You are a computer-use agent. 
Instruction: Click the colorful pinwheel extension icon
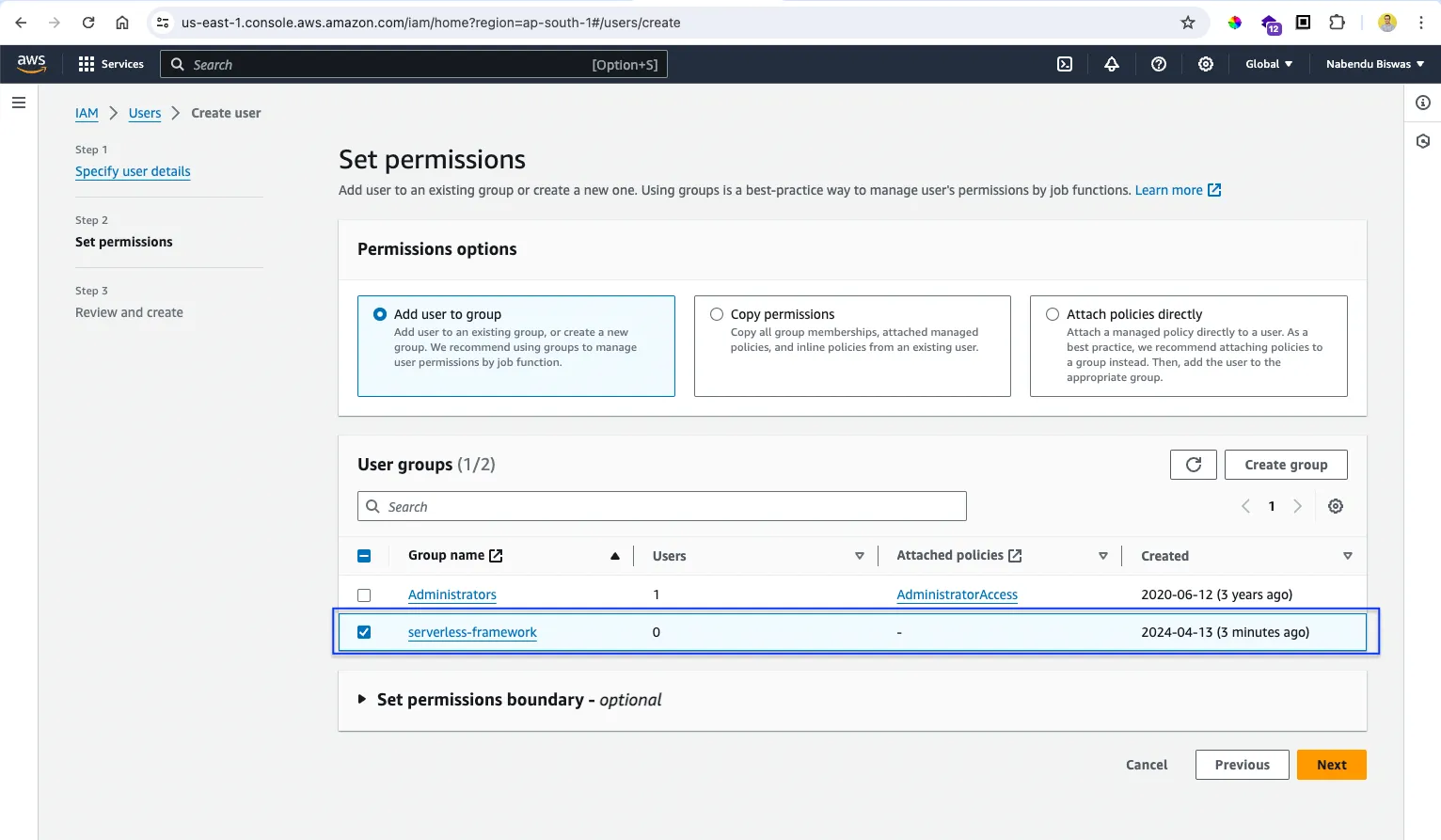pyautogui.click(x=1235, y=23)
